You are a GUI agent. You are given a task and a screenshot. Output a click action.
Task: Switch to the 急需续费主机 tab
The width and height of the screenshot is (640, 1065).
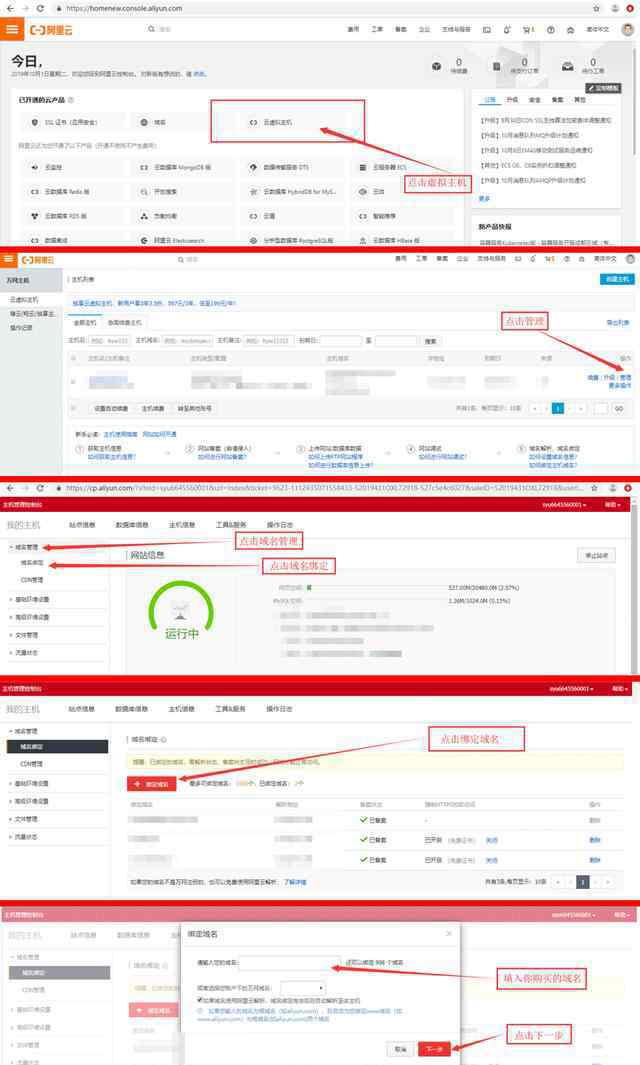[124, 323]
